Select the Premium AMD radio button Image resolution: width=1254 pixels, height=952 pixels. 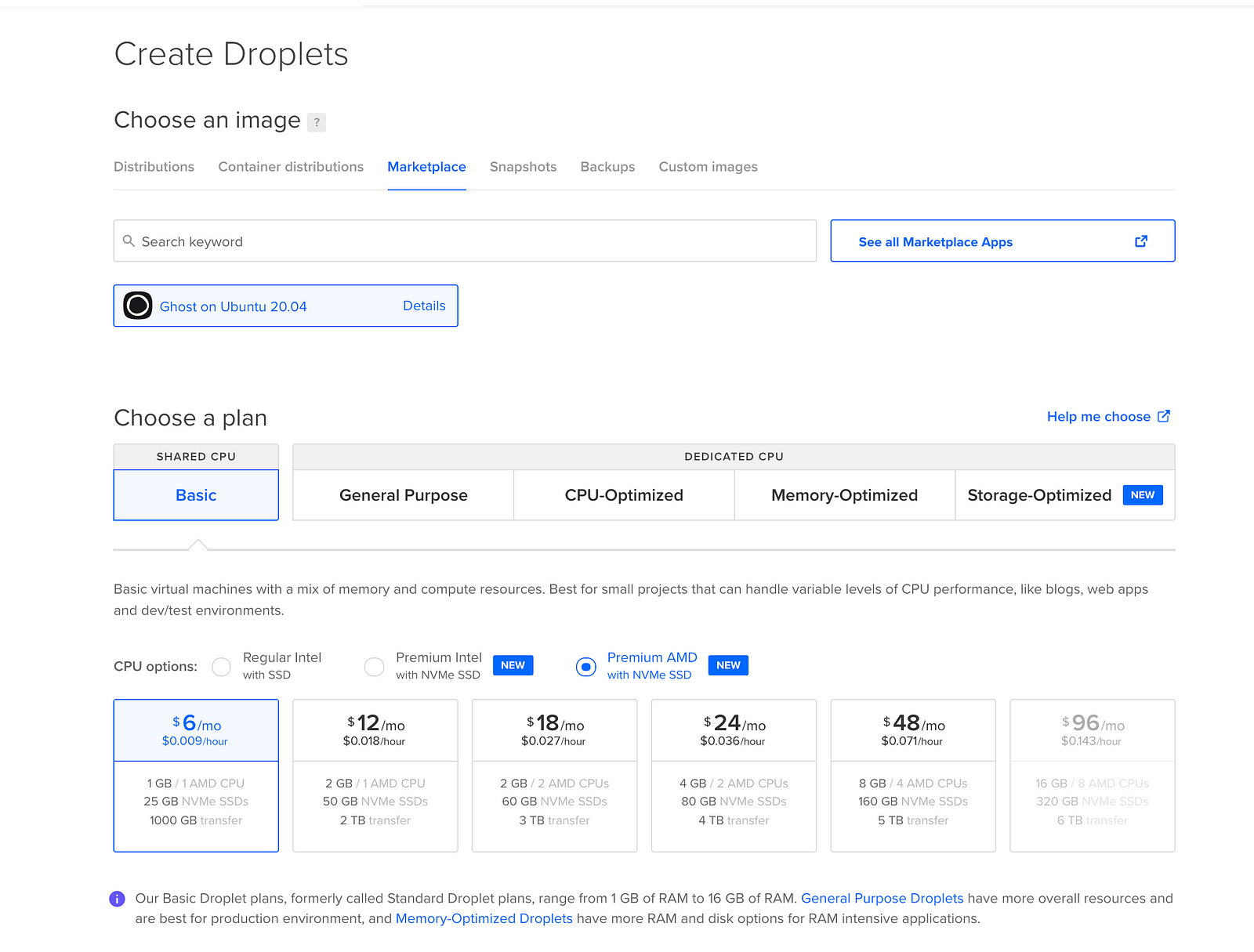pos(586,667)
